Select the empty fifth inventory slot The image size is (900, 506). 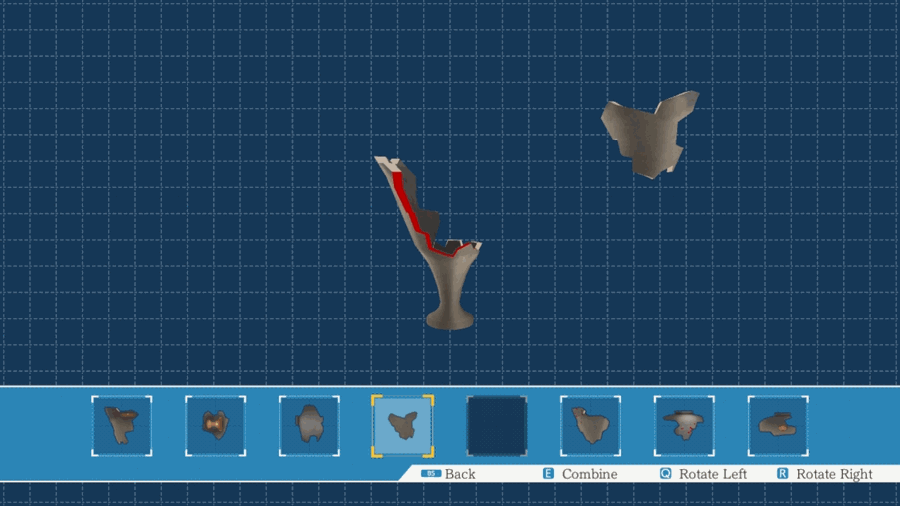pyautogui.click(x=496, y=426)
